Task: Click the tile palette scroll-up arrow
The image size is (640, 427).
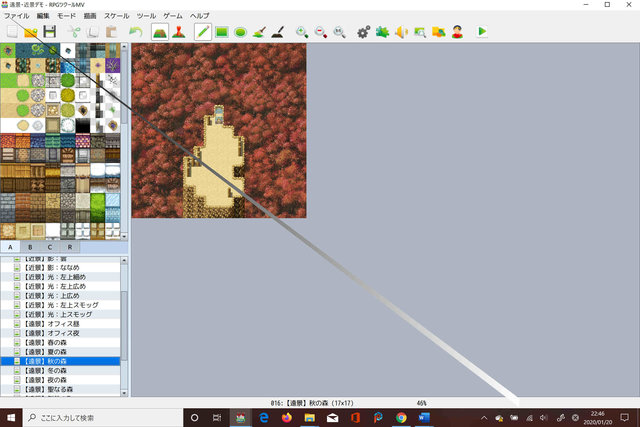Action: [124, 47]
